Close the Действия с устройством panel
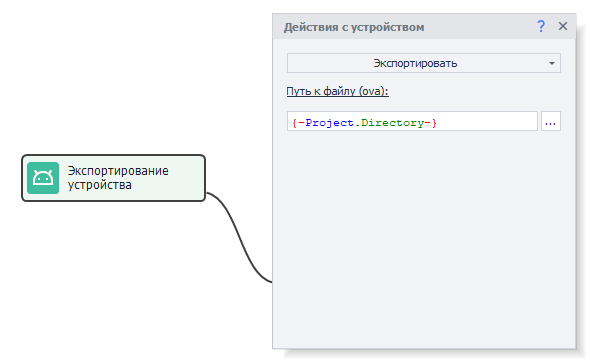The height and width of the screenshot is (362, 590). 563,26
